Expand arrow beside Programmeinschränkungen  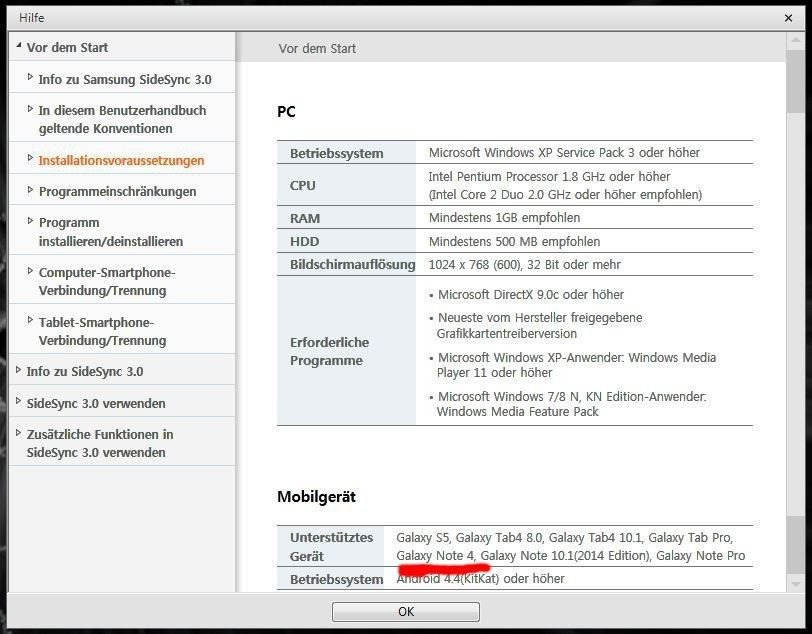[x=30, y=190]
